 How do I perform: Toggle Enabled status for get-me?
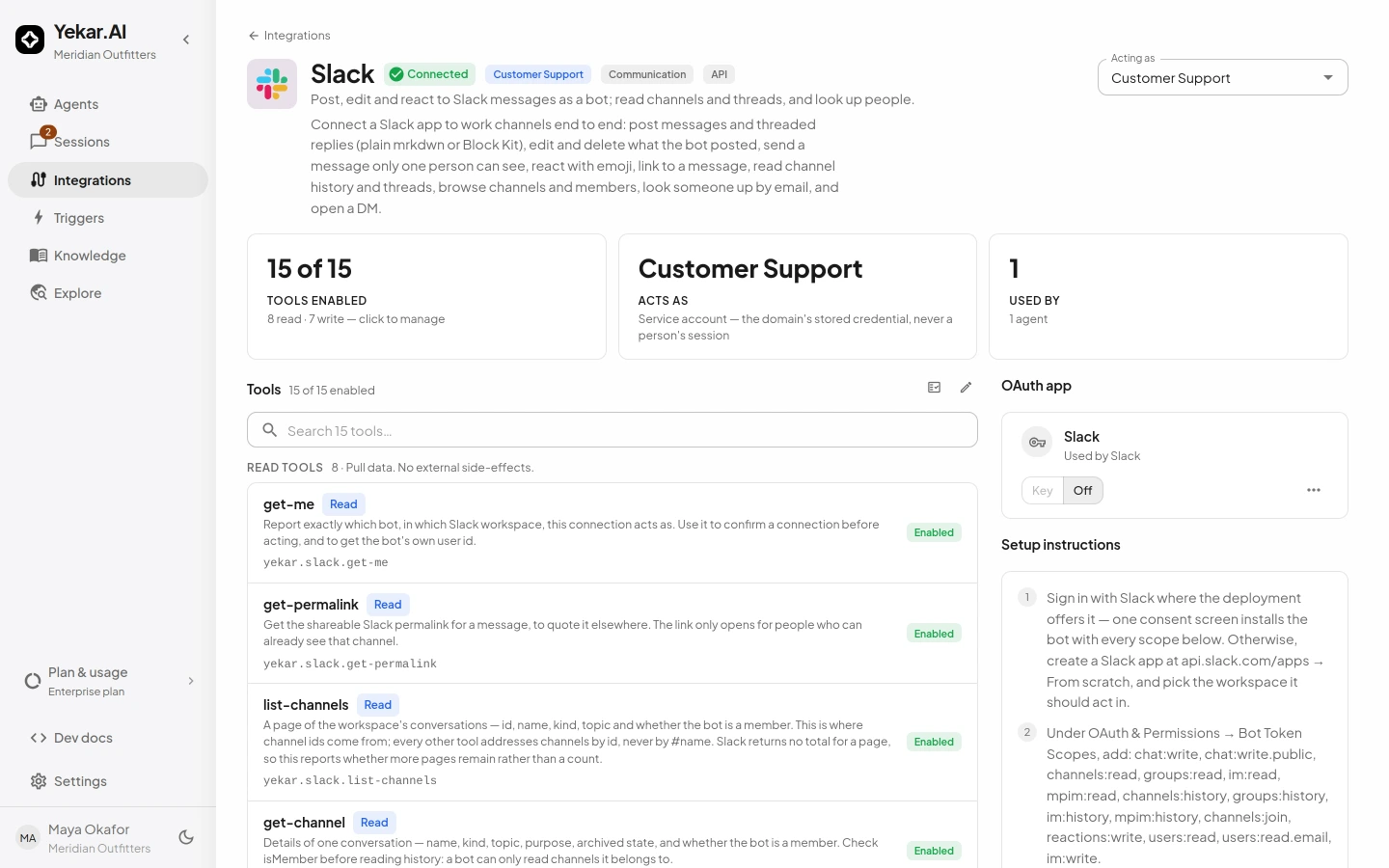[x=934, y=532]
